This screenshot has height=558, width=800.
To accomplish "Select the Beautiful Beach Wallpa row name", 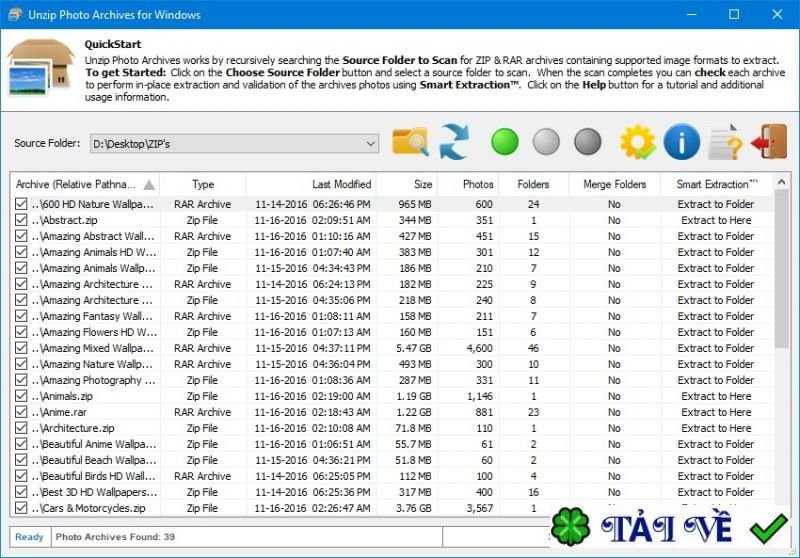I will pos(94,460).
